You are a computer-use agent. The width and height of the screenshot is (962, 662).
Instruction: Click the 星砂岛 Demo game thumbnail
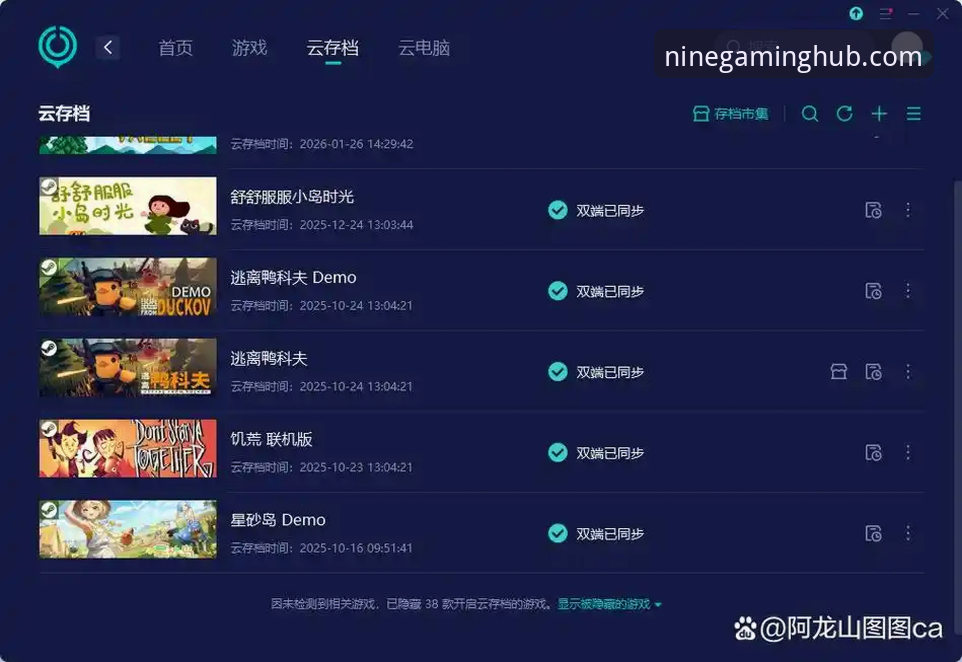127,529
